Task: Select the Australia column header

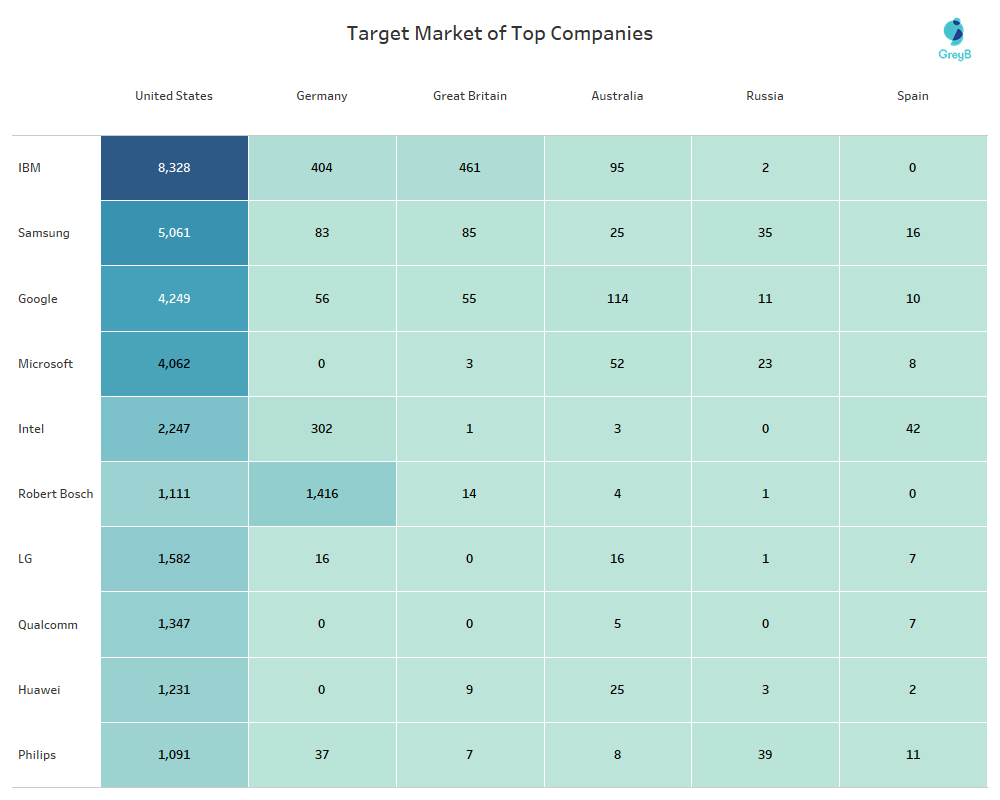Action: coord(617,96)
